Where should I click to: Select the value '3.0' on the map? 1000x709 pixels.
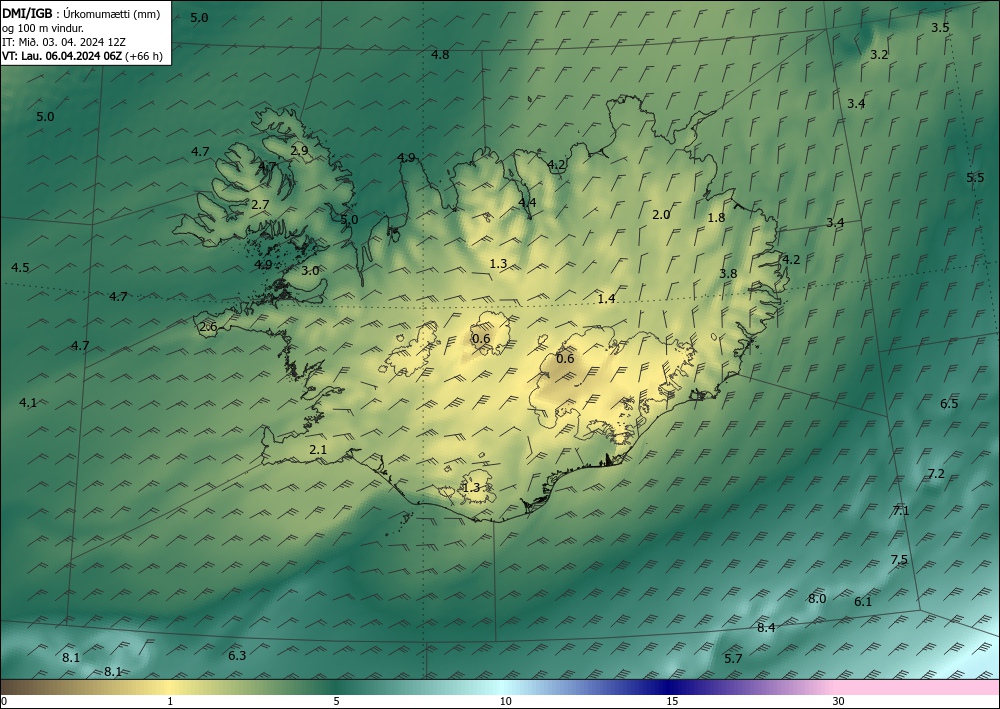(x=310, y=270)
